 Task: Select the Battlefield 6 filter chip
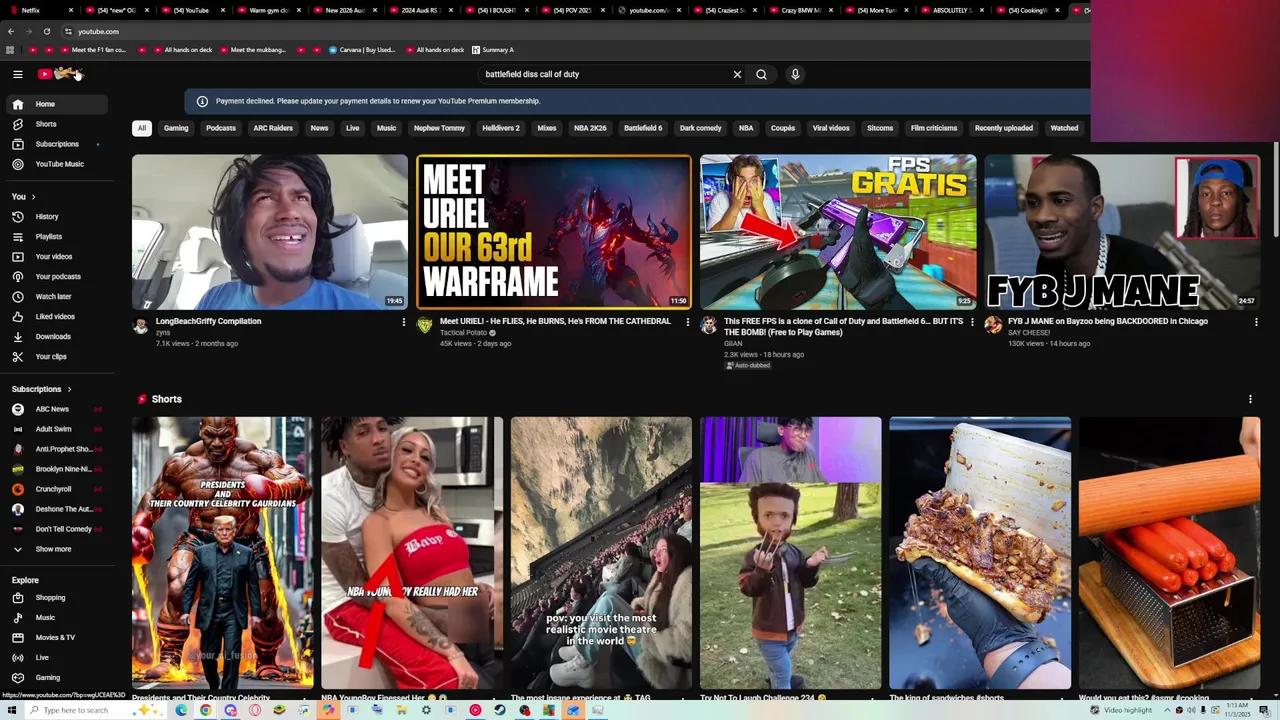tap(643, 128)
